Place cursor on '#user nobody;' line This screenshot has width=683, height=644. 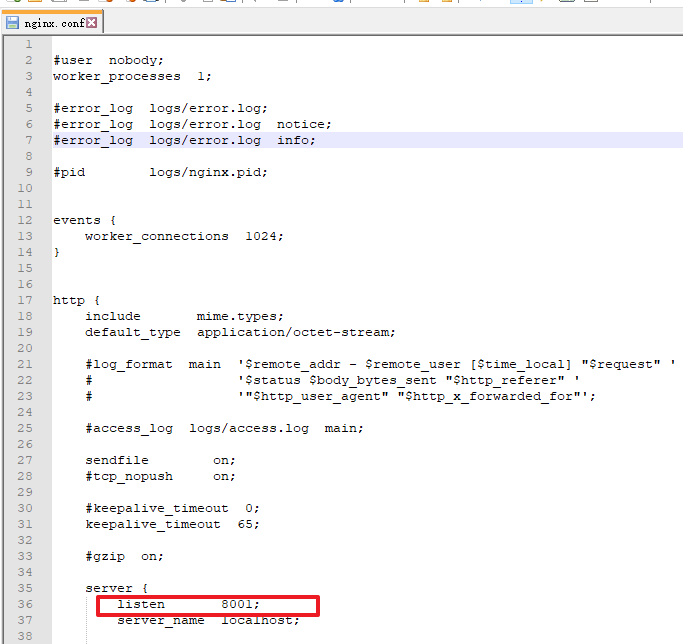click(108, 60)
